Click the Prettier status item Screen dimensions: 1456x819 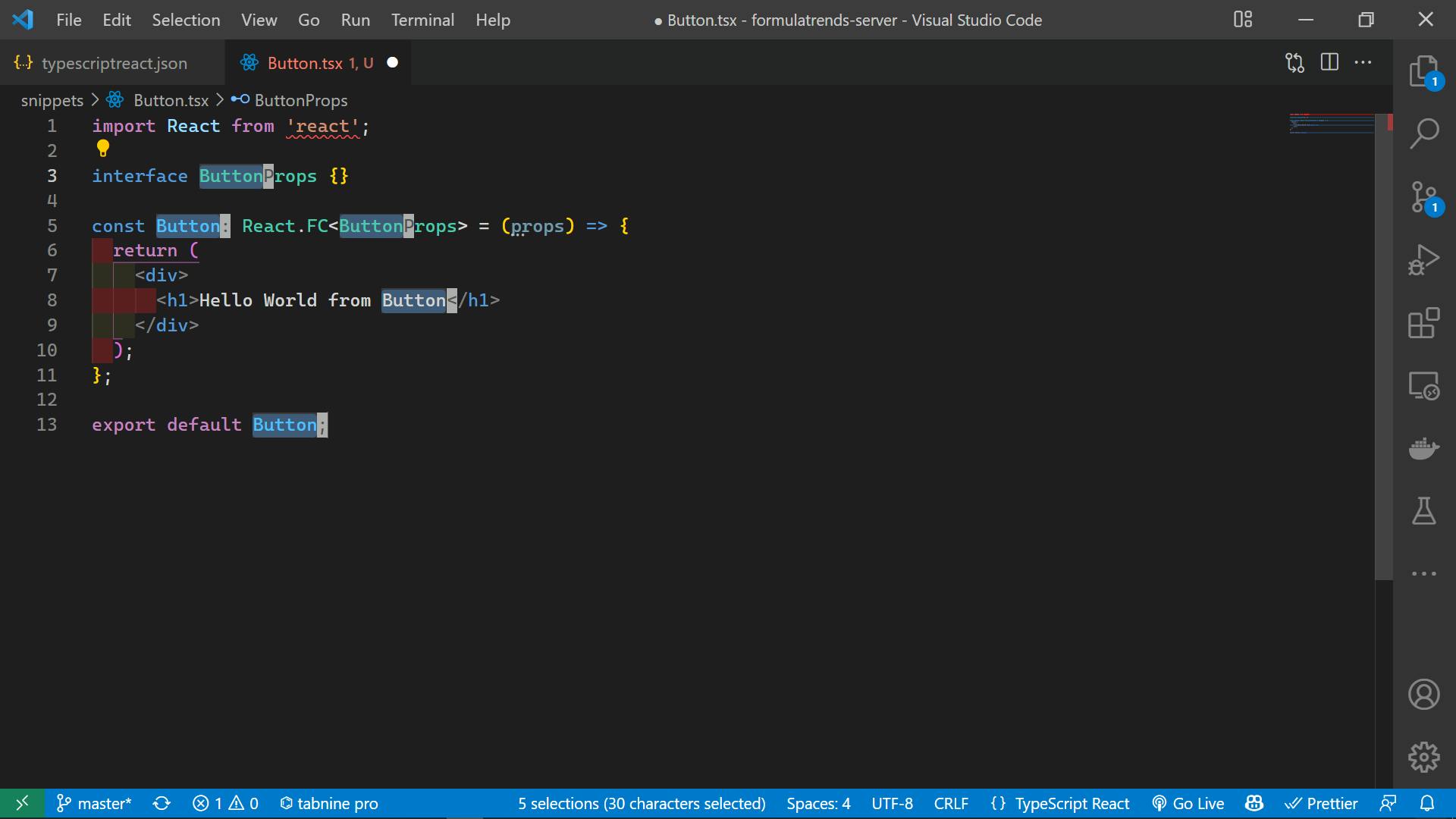coord(1321,803)
